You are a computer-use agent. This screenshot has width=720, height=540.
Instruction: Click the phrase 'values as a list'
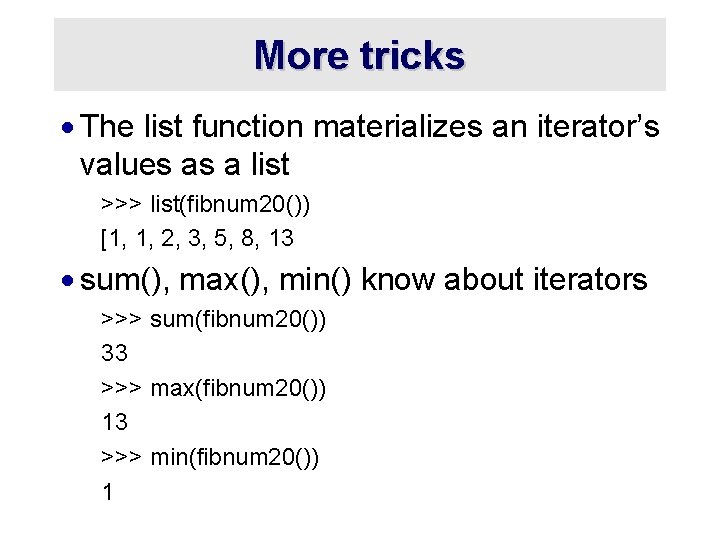pos(185,164)
